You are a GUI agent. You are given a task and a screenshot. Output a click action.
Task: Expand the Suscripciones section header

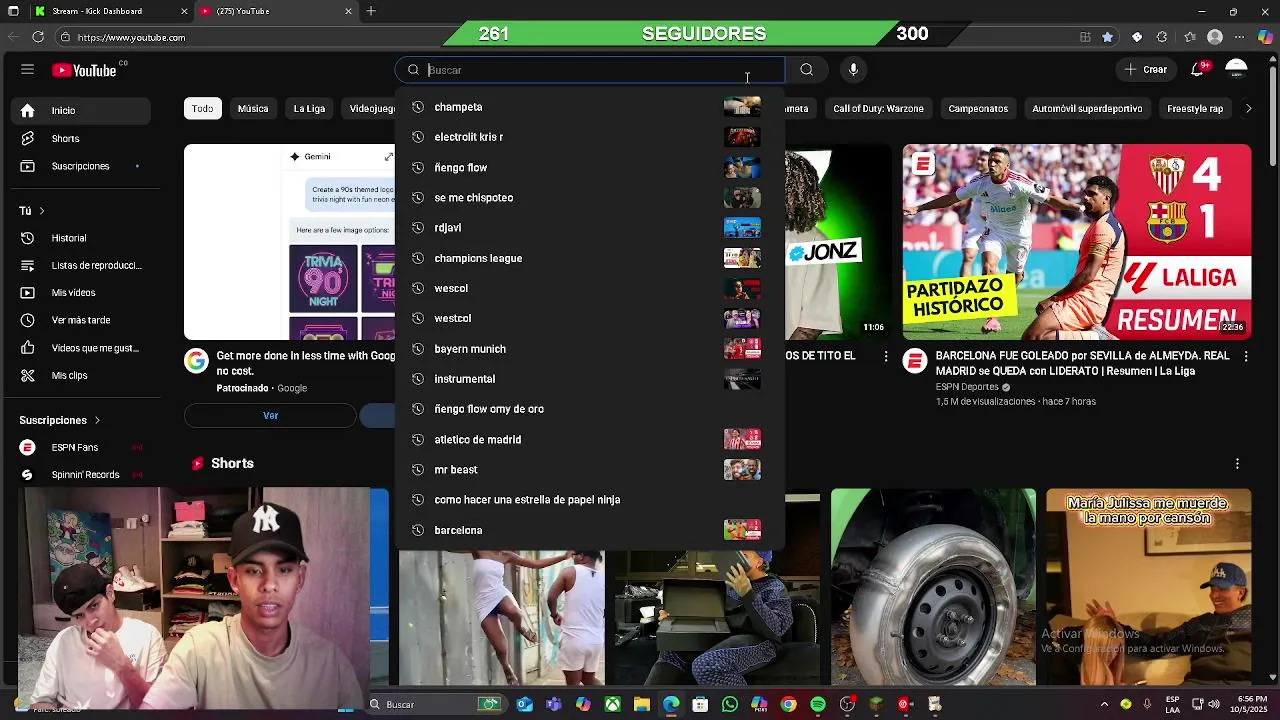(60, 420)
